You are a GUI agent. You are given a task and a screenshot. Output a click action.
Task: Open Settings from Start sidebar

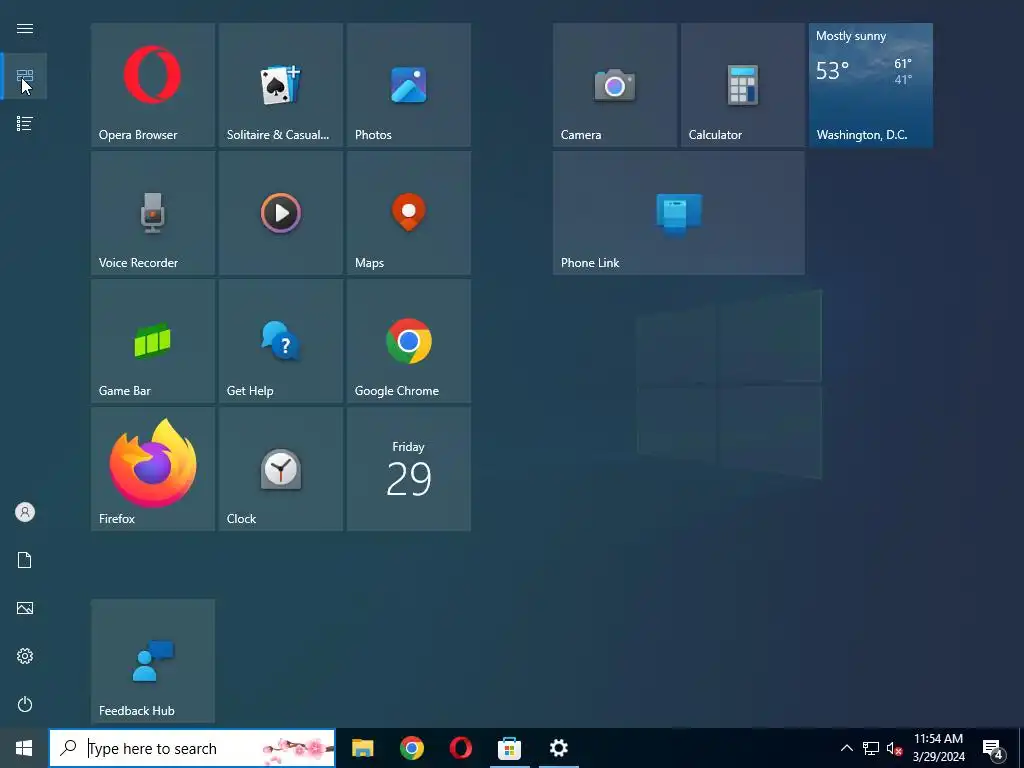(x=25, y=656)
